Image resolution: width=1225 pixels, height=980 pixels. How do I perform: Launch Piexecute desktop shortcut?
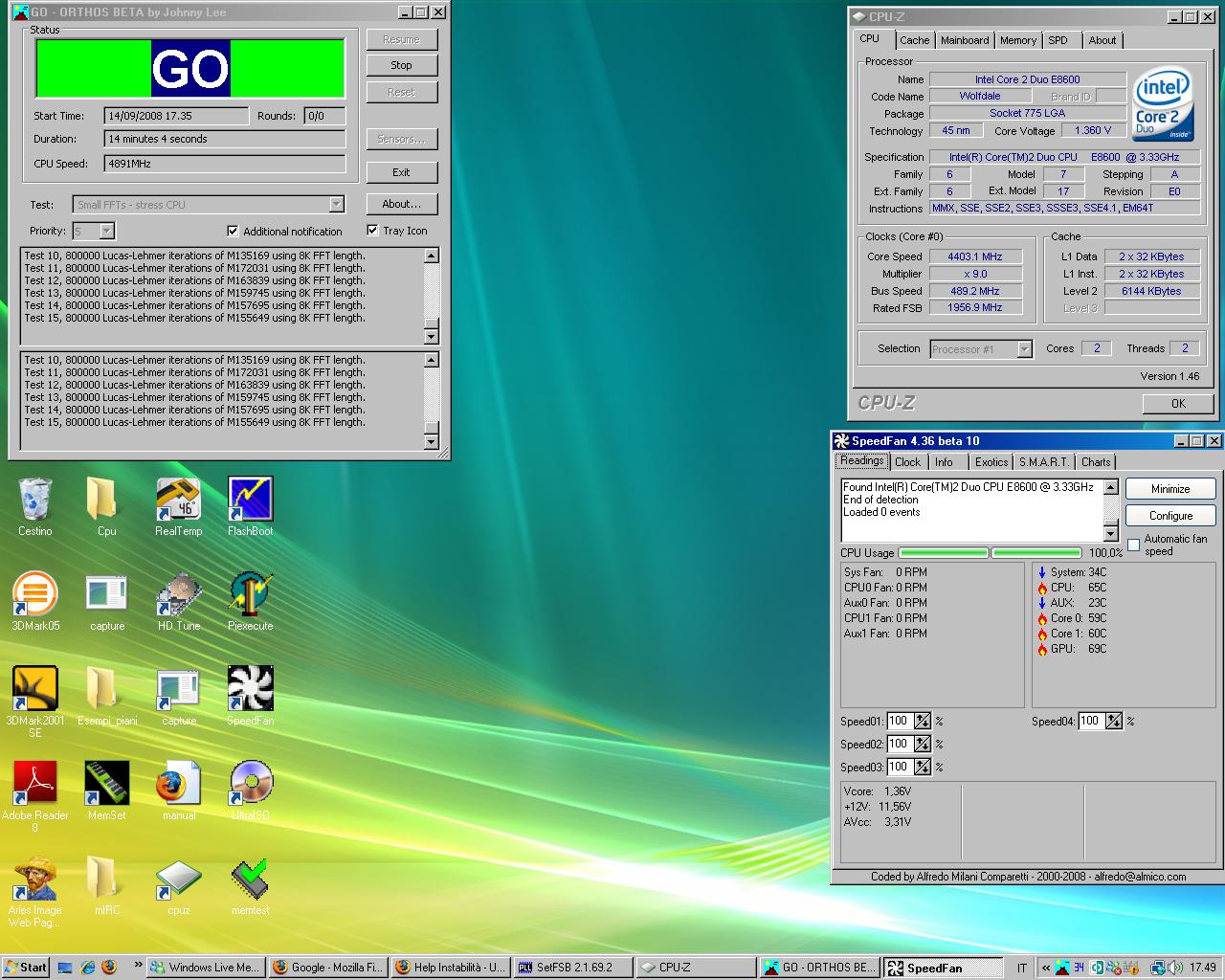pyautogui.click(x=250, y=593)
